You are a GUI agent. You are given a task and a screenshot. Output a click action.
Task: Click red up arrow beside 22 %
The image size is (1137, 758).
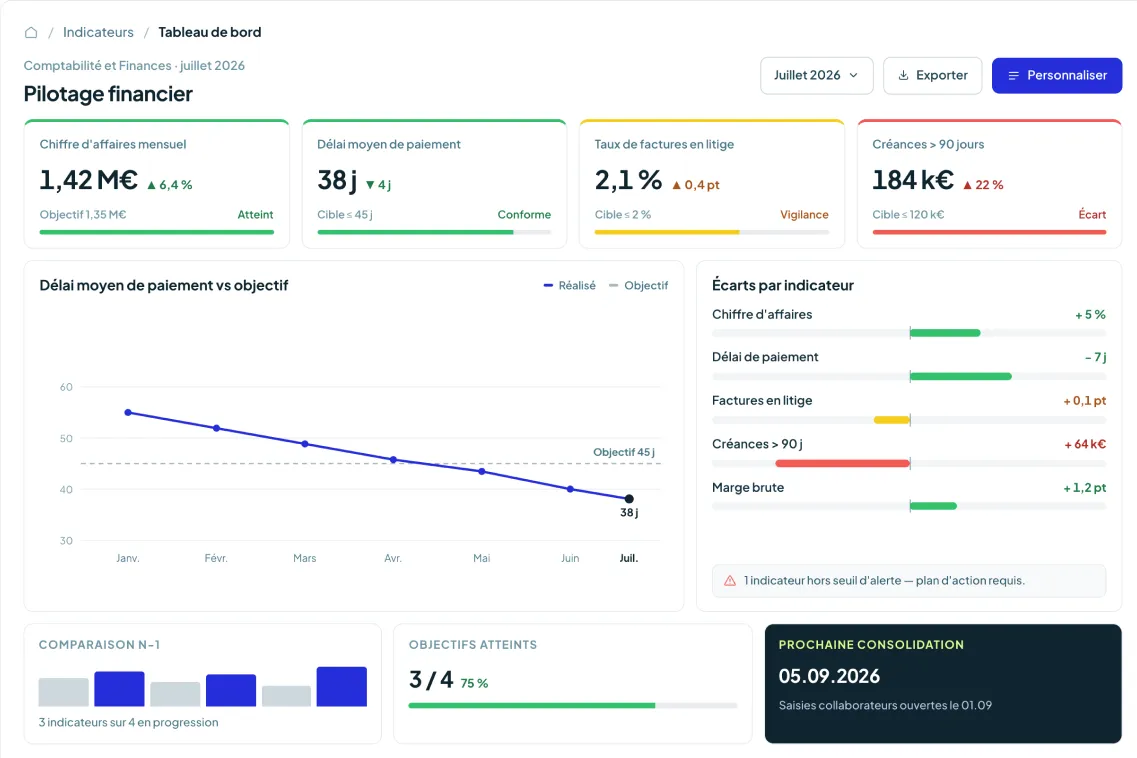tap(967, 185)
